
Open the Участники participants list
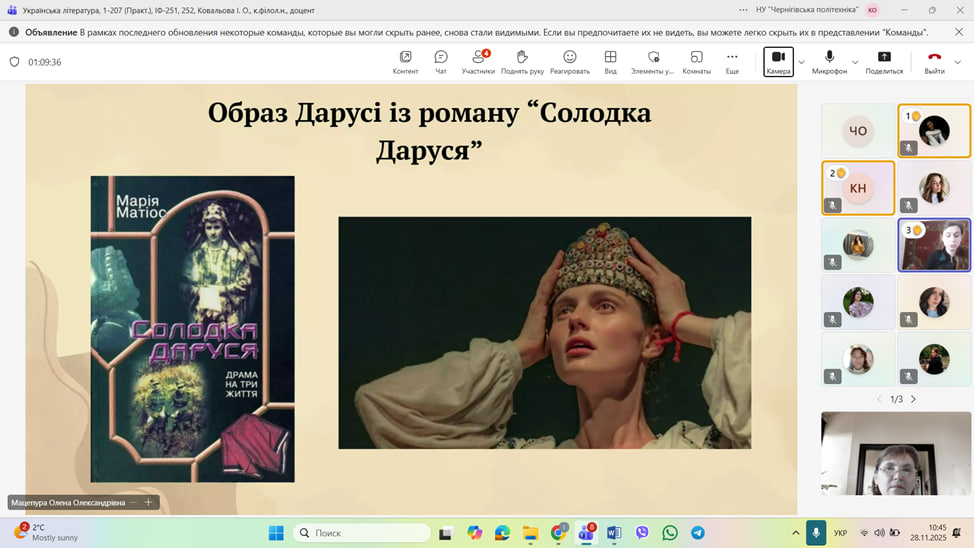point(478,61)
